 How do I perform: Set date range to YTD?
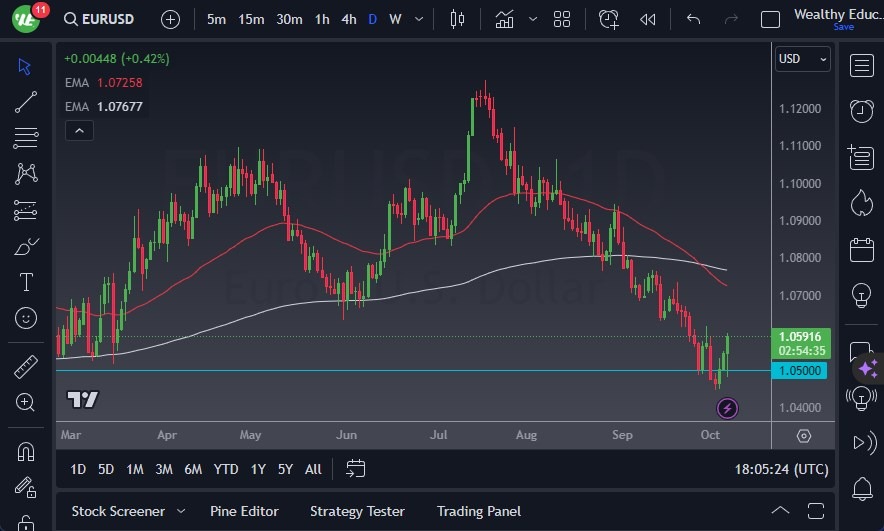coord(226,469)
